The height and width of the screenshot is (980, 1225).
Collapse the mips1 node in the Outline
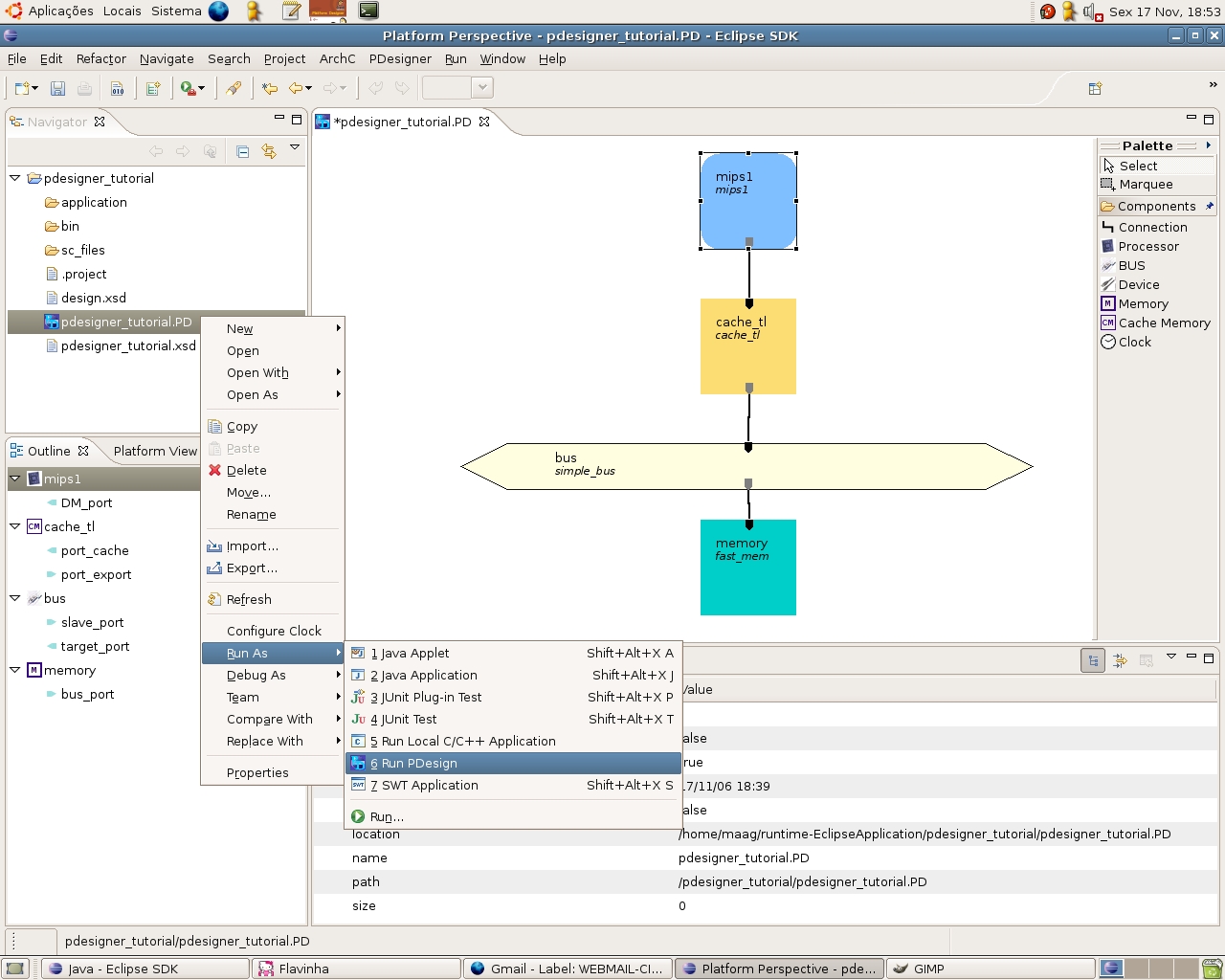(x=15, y=479)
